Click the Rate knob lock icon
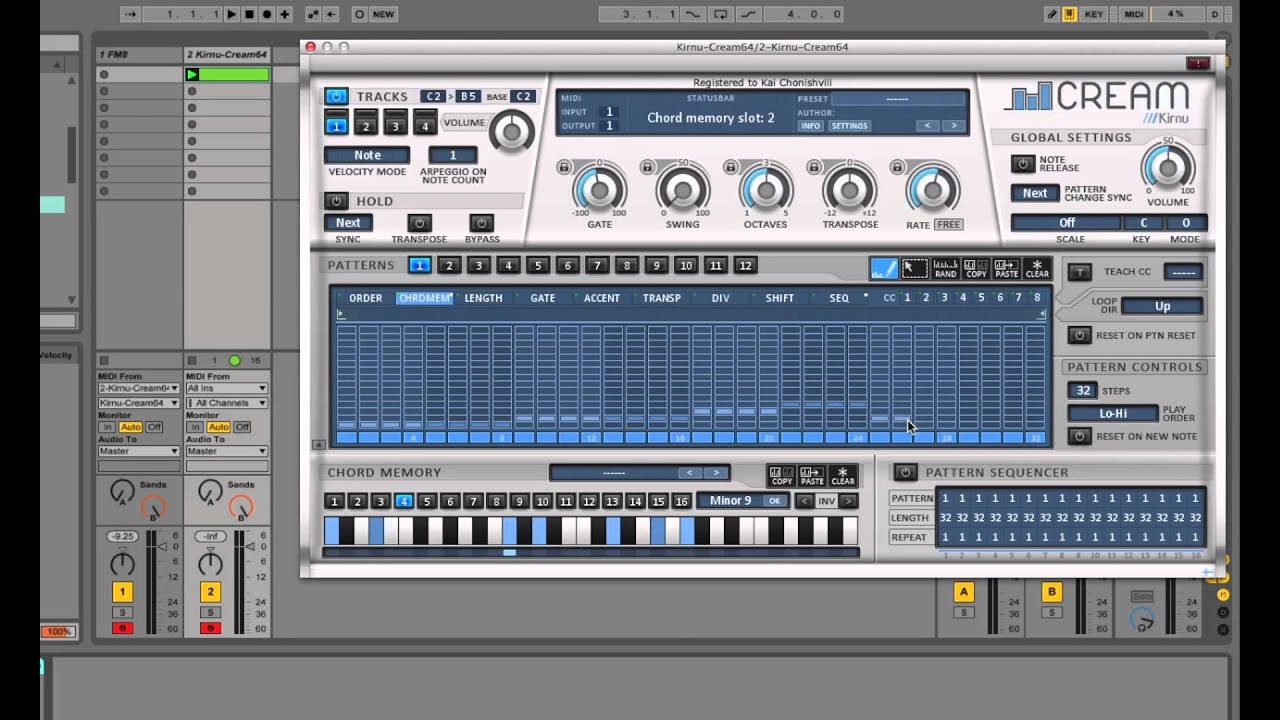Viewport: 1280px width, 720px height. 897,167
